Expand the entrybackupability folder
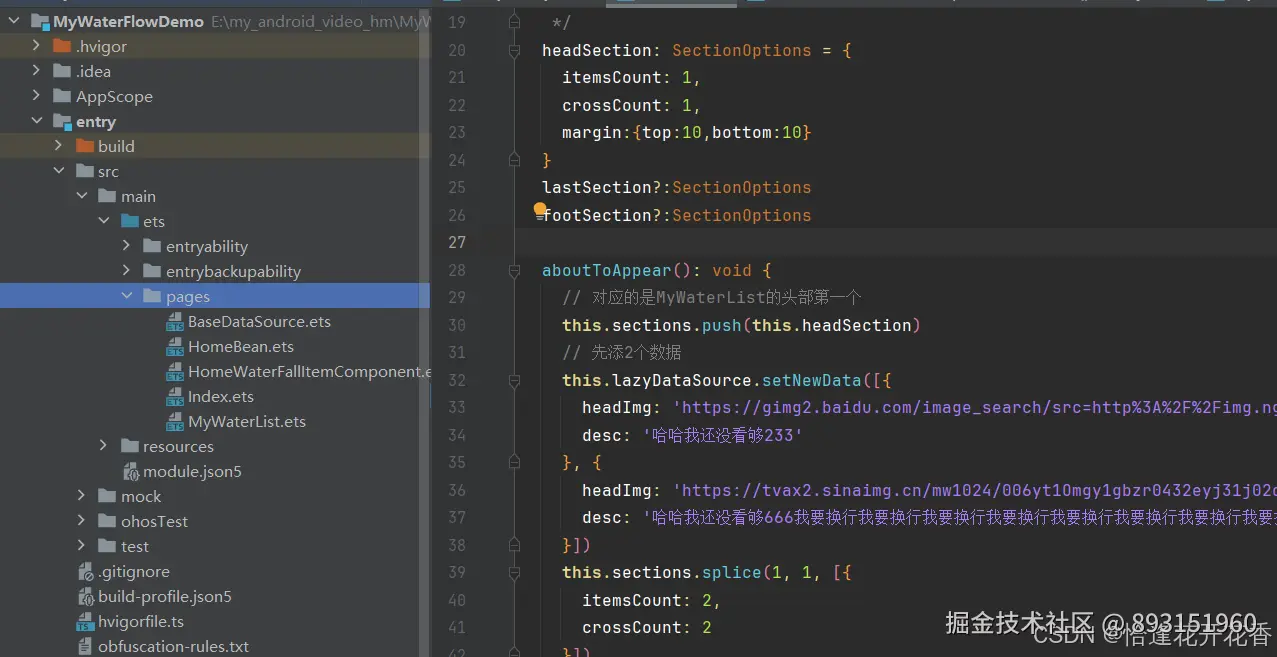This screenshot has width=1277, height=657. coord(126,271)
